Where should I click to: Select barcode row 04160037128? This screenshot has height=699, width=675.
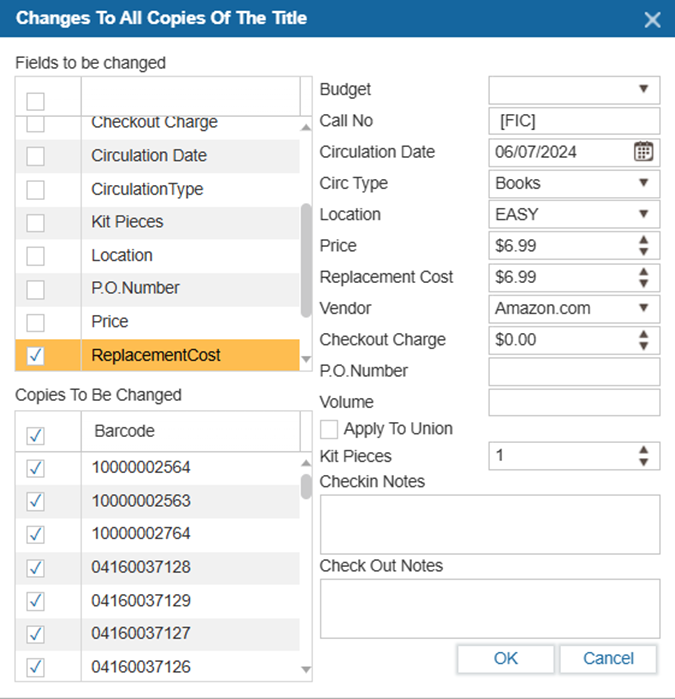(x=157, y=567)
